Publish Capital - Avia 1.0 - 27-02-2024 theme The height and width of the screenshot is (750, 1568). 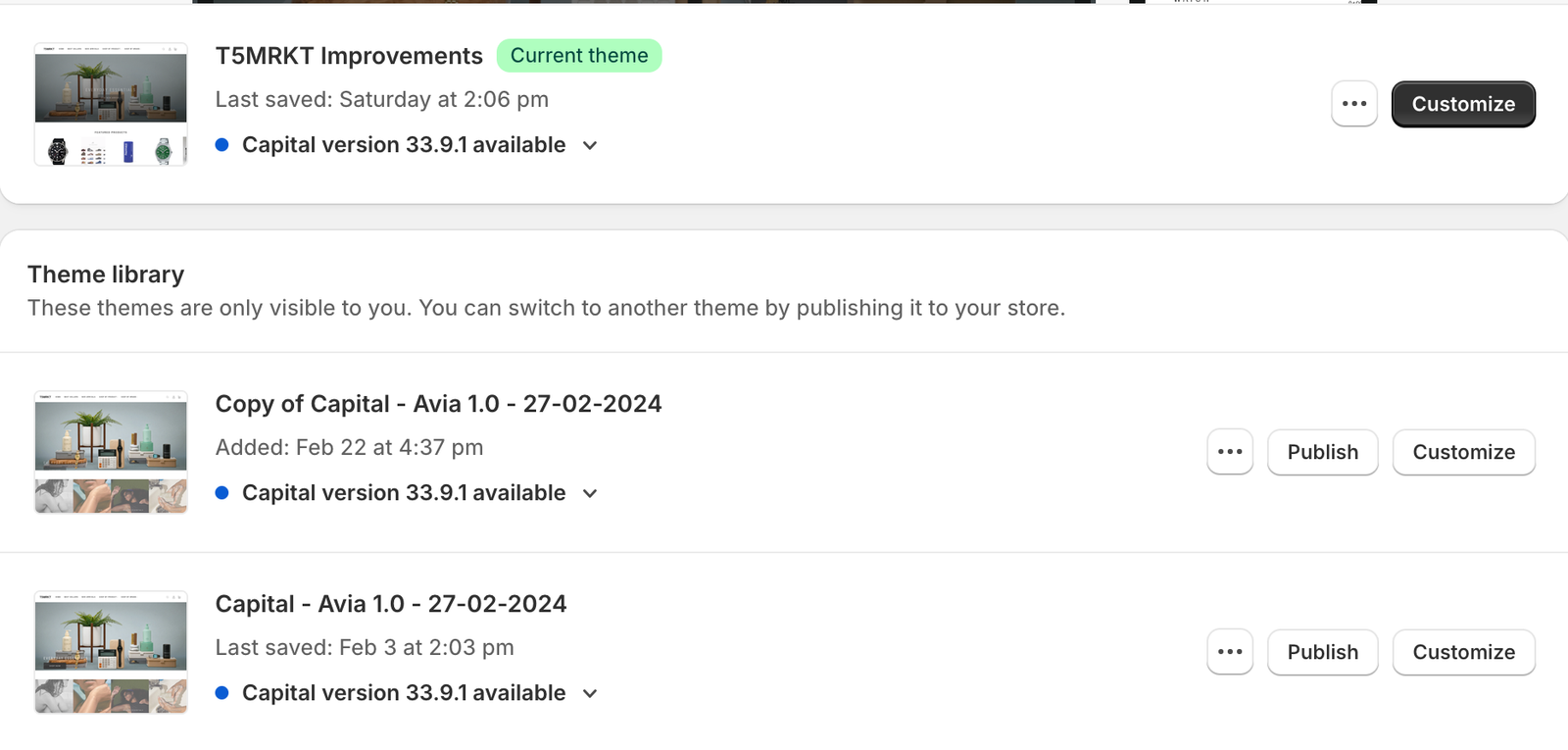(x=1323, y=652)
